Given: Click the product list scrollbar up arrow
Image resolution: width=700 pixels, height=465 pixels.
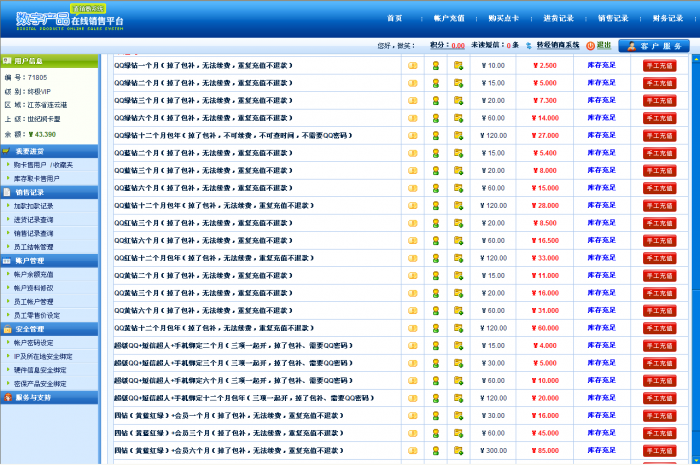Looking at the screenshot, I should [696, 58].
